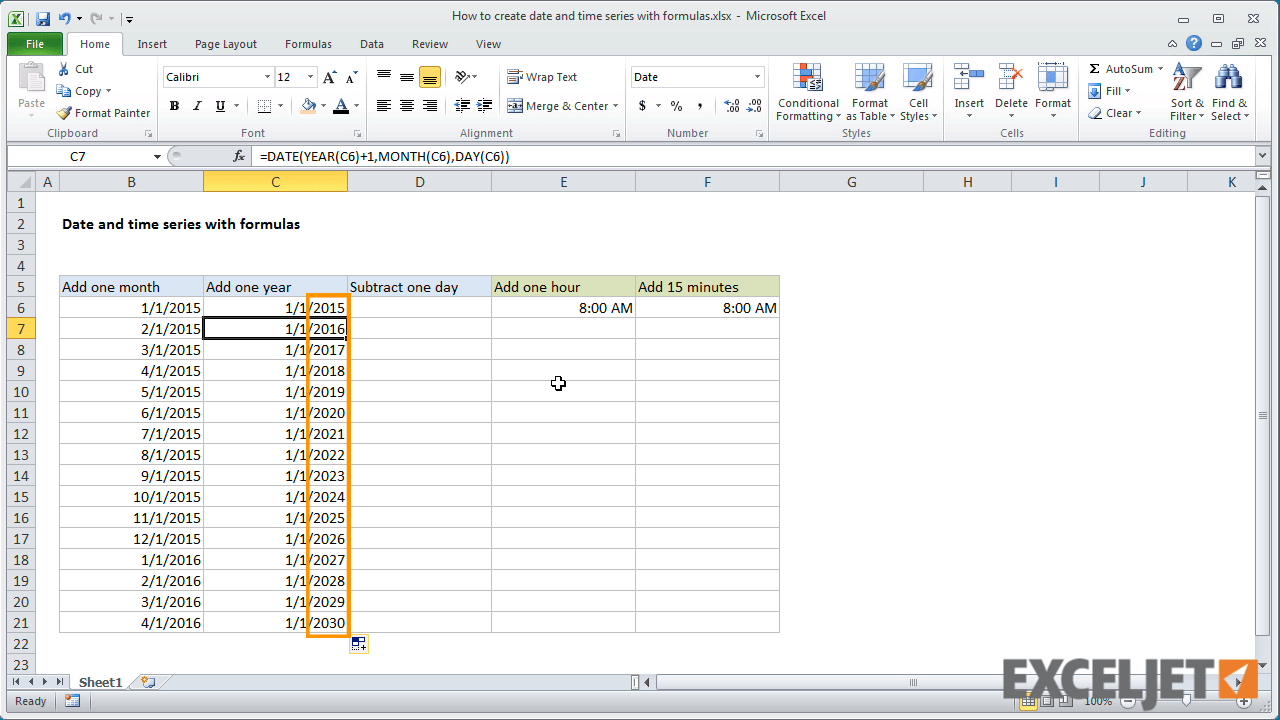Click the Insert Worksheet button next to Sheet1
The height and width of the screenshot is (720, 1280).
[148, 681]
